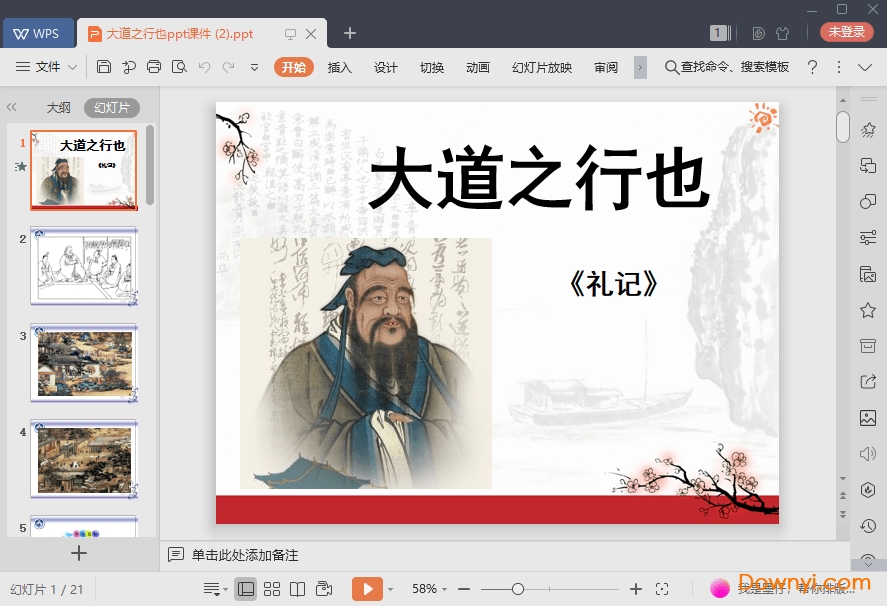Add a new slide with the plus button
This screenshot has height=606, width=887.
(x=79, y=552)
